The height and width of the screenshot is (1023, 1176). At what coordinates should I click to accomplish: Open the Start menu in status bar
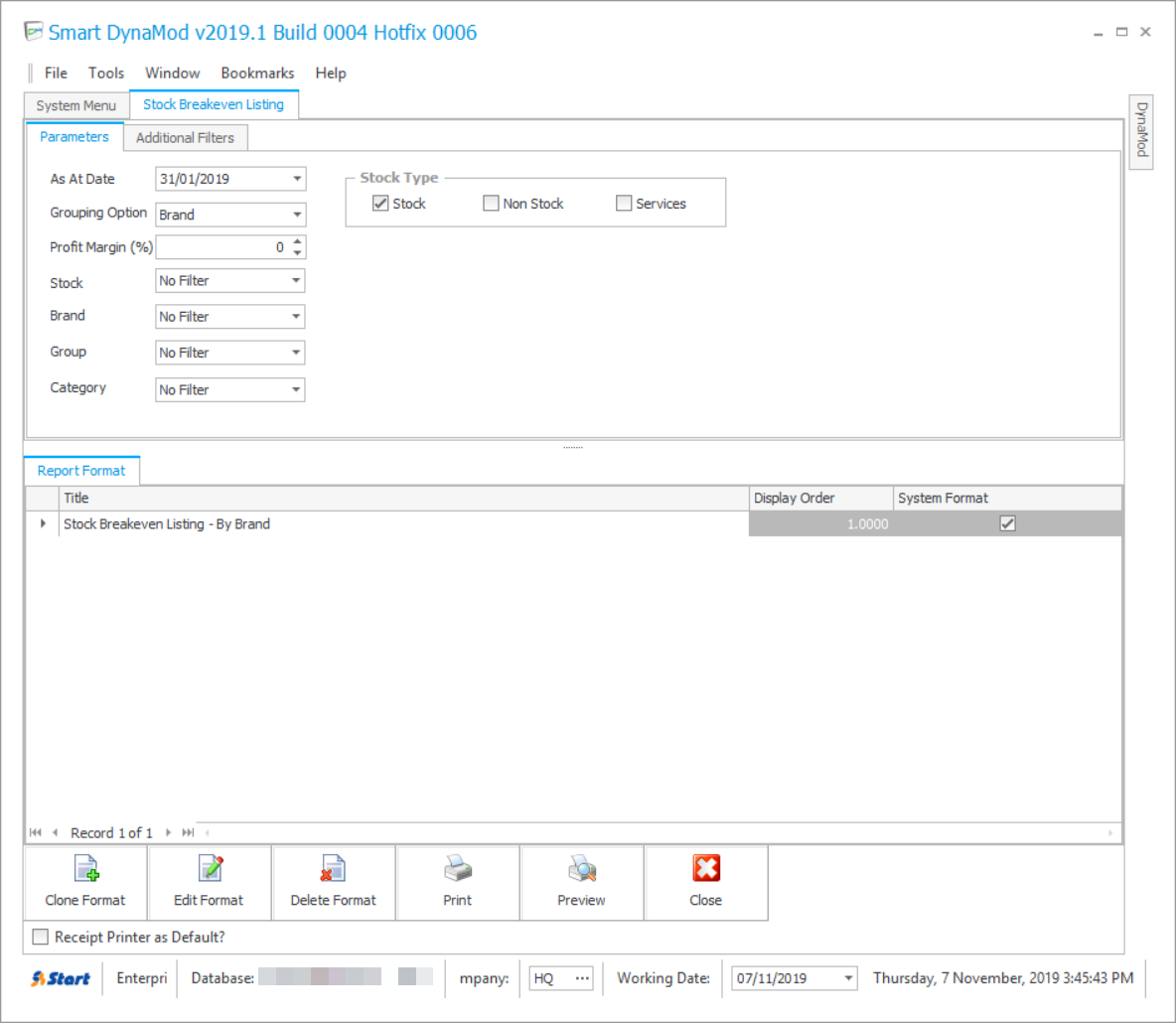61,978
